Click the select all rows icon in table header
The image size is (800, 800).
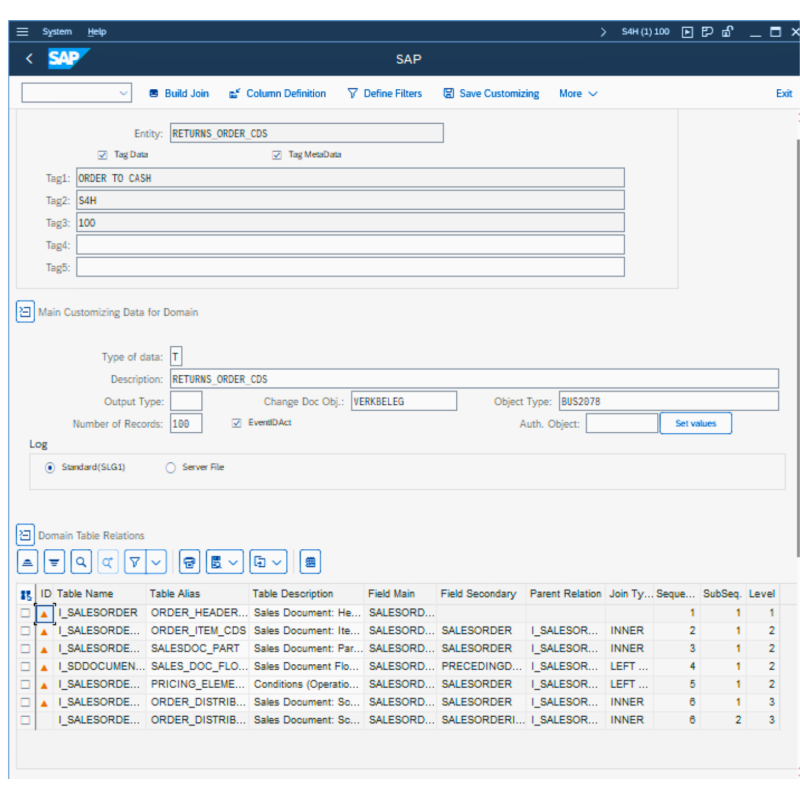(25, 594)
